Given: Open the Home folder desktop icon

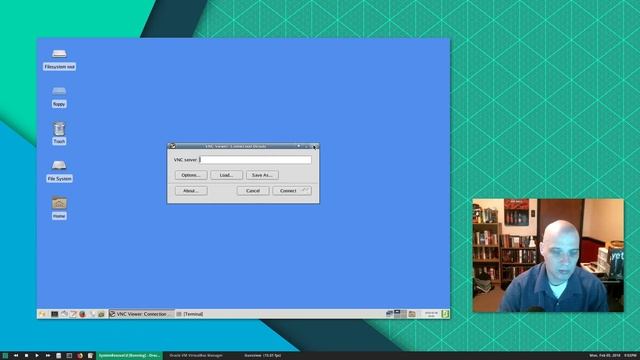Looking at the screenshot, I should [59, 208].
